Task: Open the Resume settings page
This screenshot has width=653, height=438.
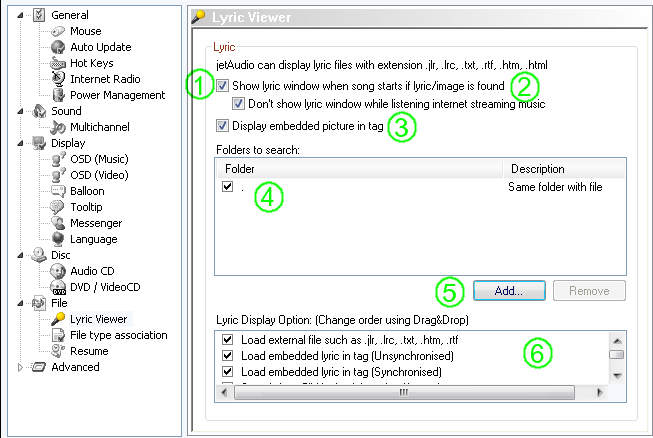Action: [x=89, y=351]
